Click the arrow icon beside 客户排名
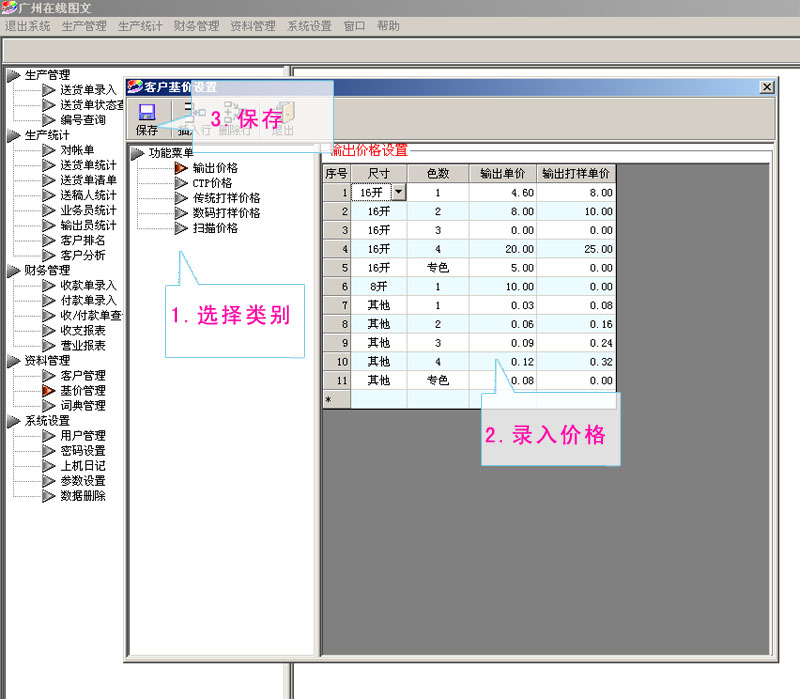The height and width of the screenshot is (699, 800). pyautogui.click(x=49, y=241)
